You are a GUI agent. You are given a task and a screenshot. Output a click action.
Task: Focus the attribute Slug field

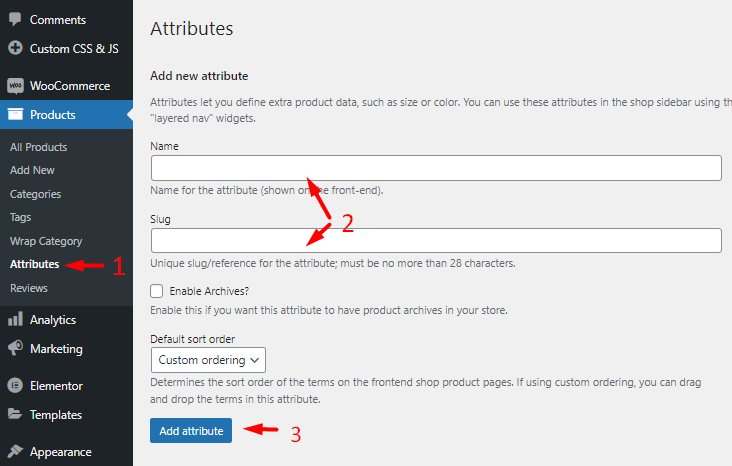[436, 240]
